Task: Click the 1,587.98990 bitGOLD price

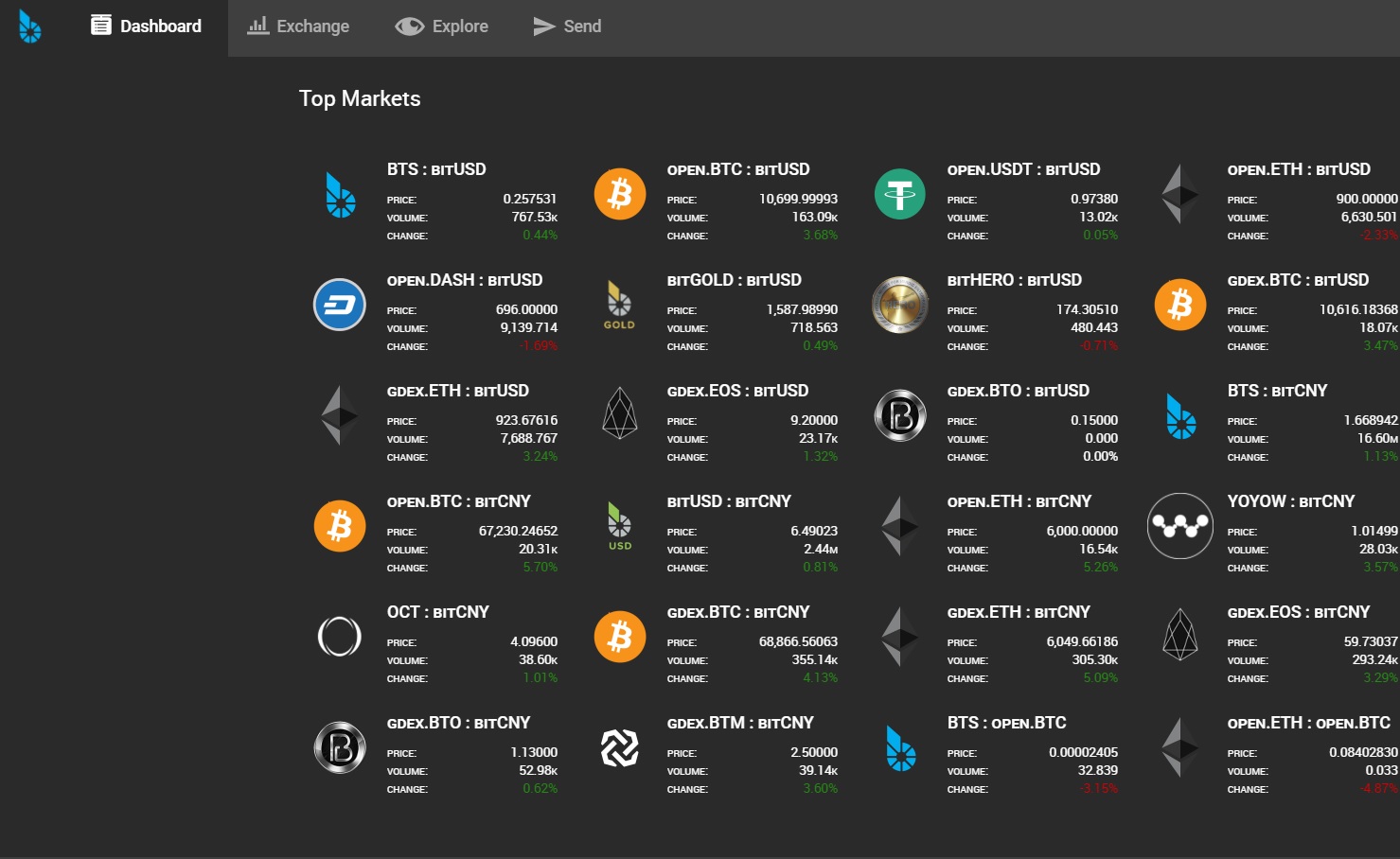Action: 802,309
